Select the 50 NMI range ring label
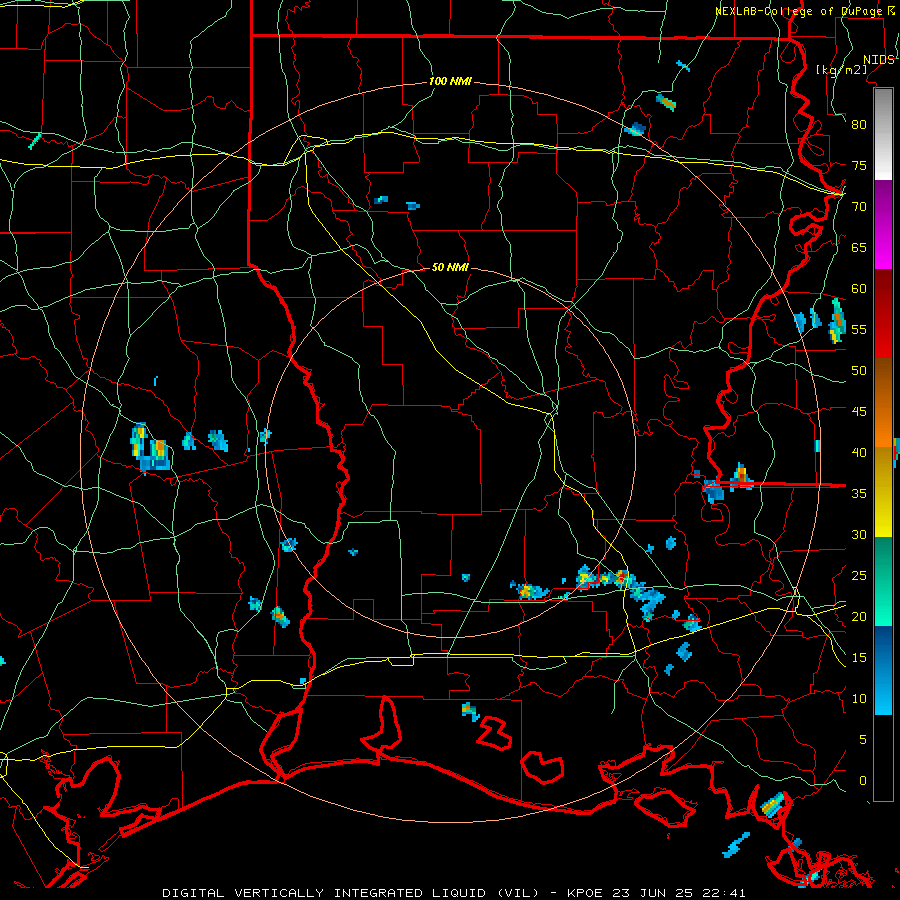 (450, 267)
